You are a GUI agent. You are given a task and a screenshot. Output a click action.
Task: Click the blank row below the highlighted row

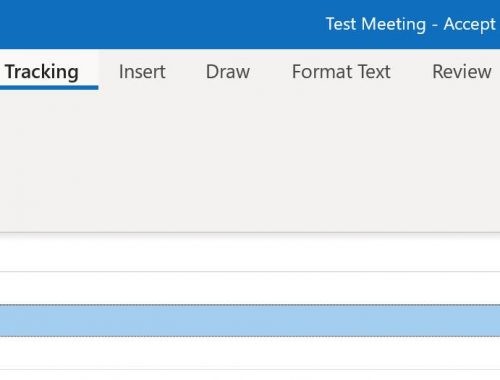tap(250, 353)
